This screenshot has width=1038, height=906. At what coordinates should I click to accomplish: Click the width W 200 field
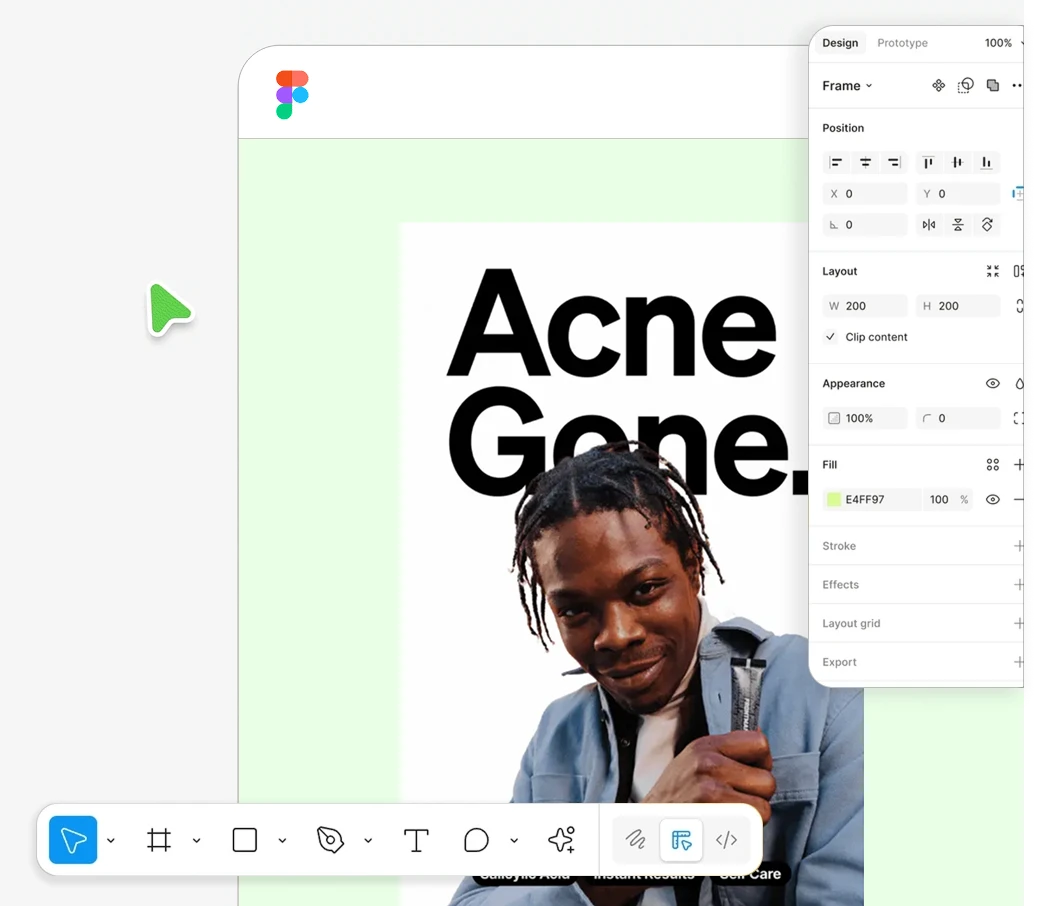865,306
